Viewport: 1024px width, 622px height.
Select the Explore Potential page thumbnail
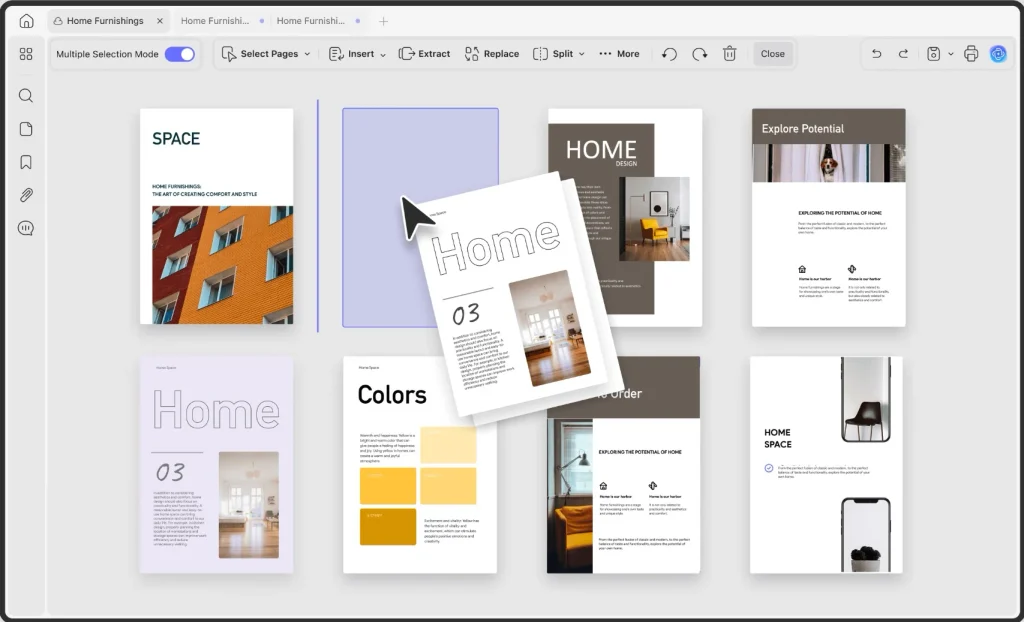coord(829,218)
